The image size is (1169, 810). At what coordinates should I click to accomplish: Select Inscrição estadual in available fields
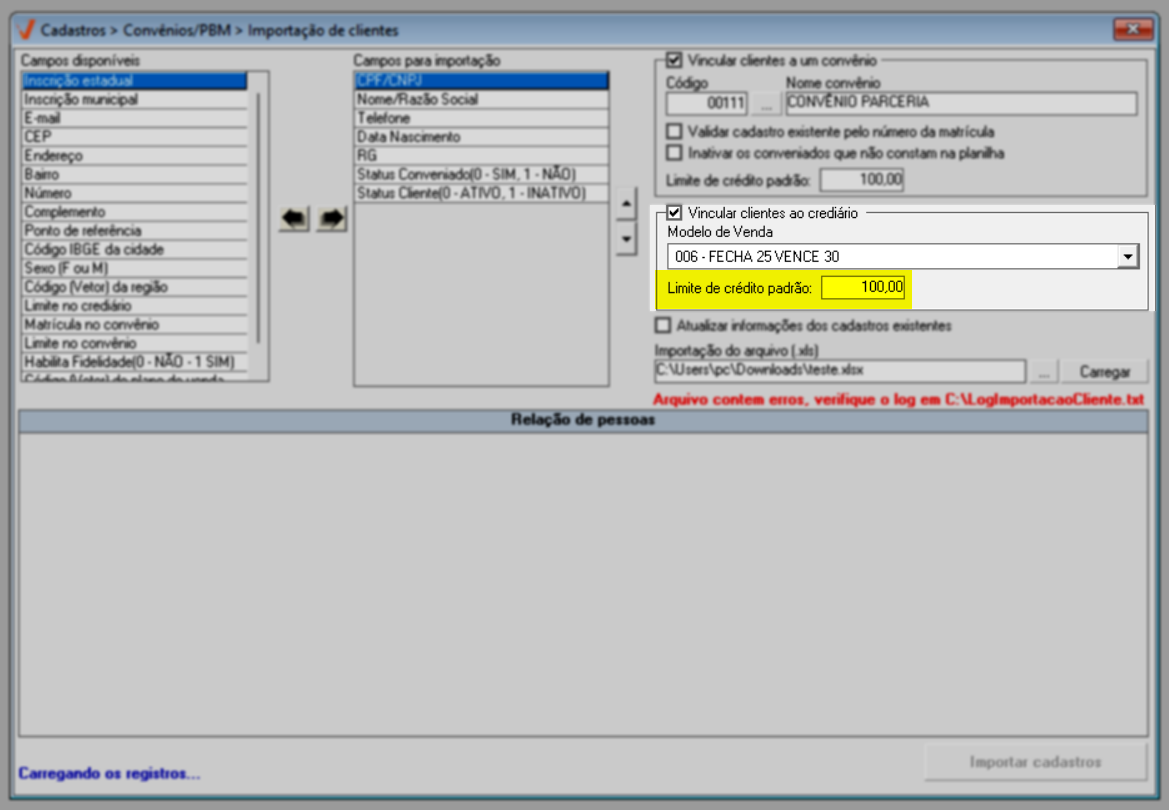tap(134, 81)
